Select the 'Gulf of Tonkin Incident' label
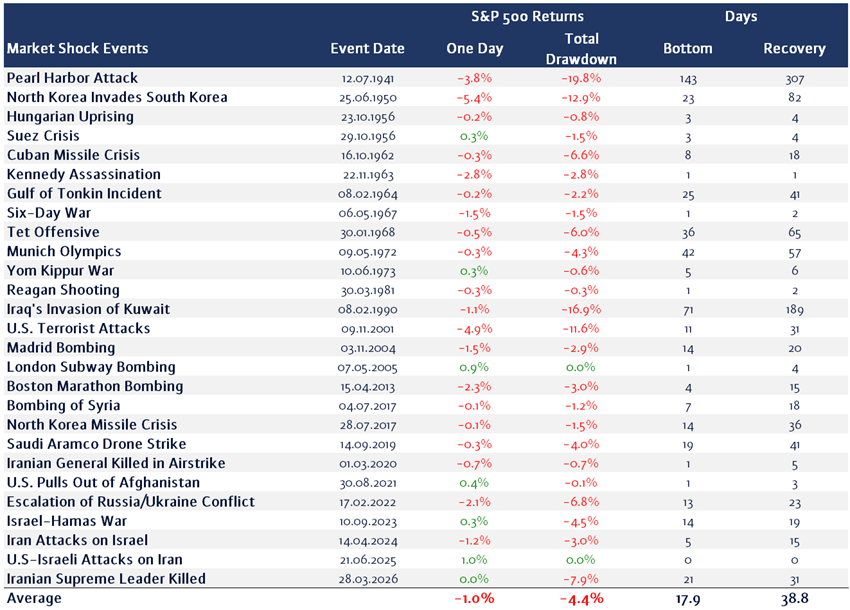 pyautogui.click(x=84, y=194)
